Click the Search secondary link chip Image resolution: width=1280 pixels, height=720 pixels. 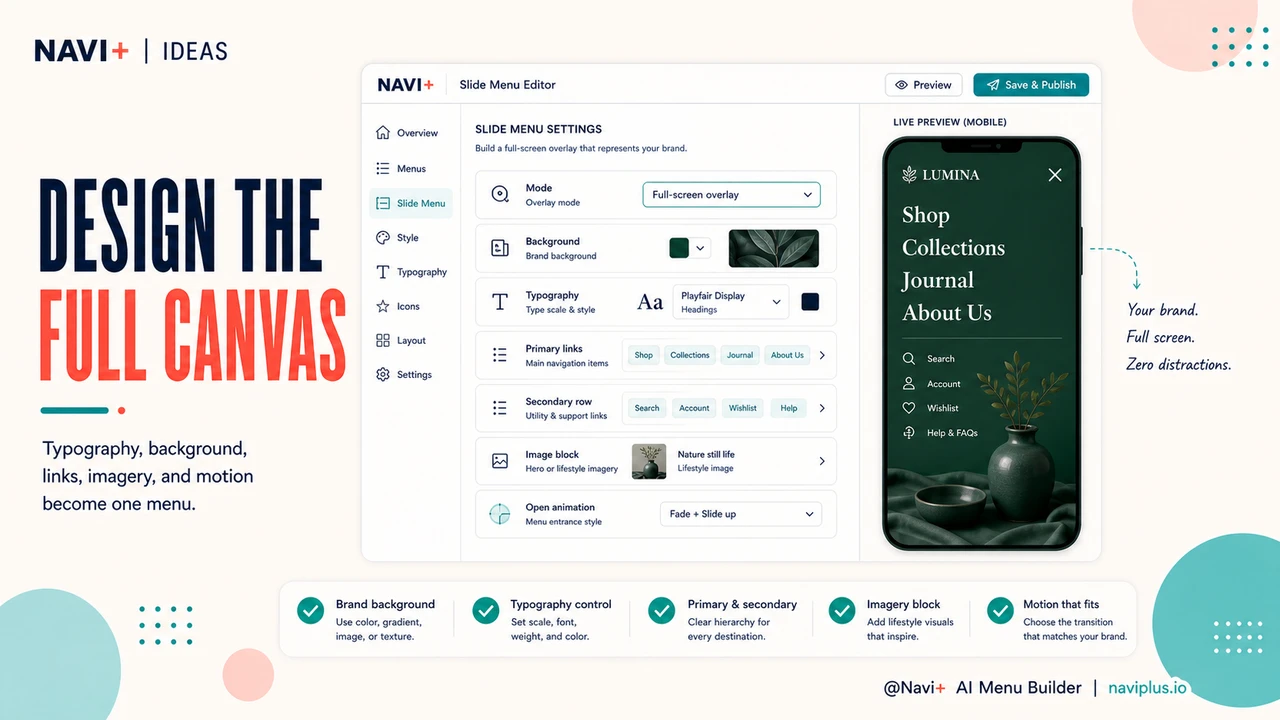[x=647, y=408]
